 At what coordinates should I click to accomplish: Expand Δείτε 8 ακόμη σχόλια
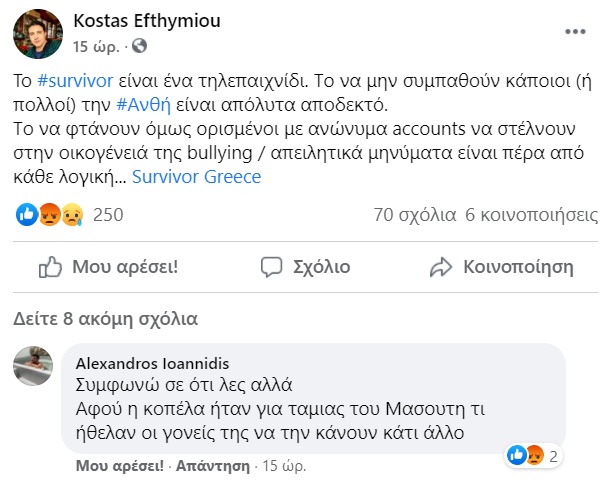105,320
